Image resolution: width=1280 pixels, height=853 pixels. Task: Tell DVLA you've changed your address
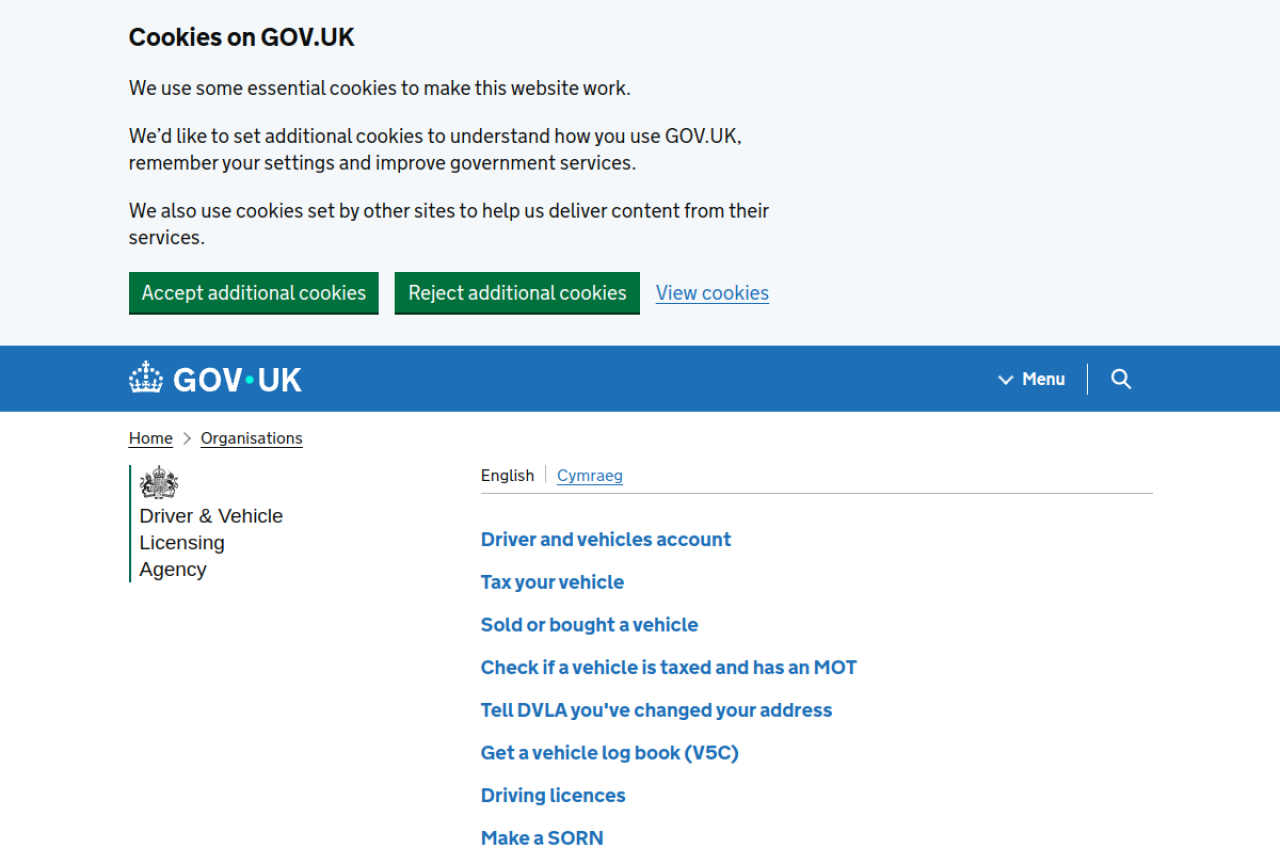click(656, 710)
